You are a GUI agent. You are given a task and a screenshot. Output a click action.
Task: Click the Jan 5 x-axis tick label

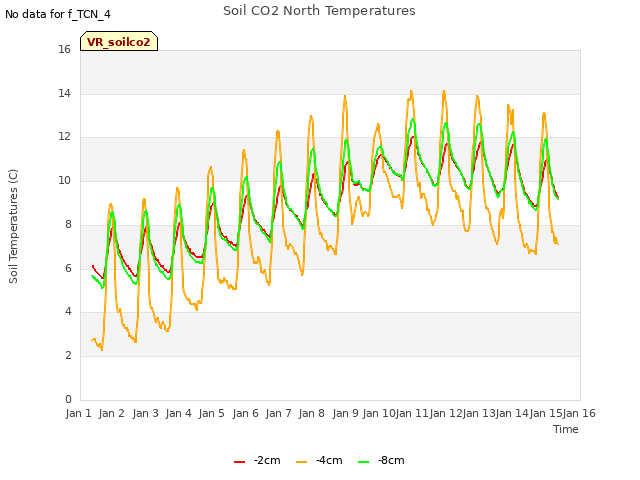point(211,413)
